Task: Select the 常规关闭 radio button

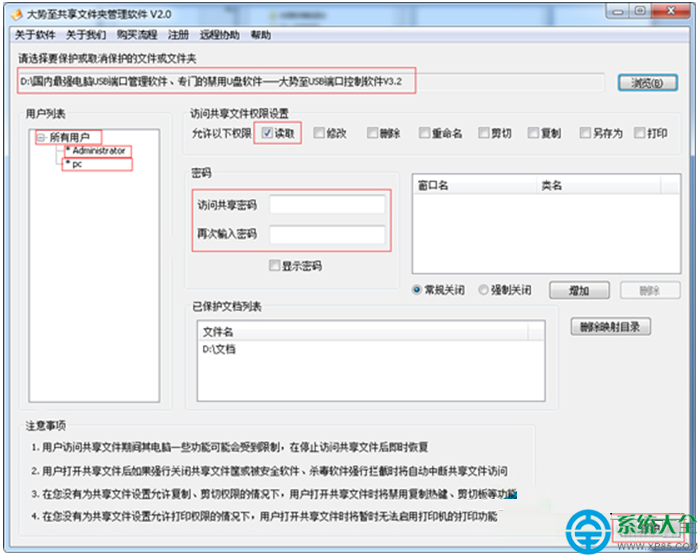Action: tap(417, 290)
